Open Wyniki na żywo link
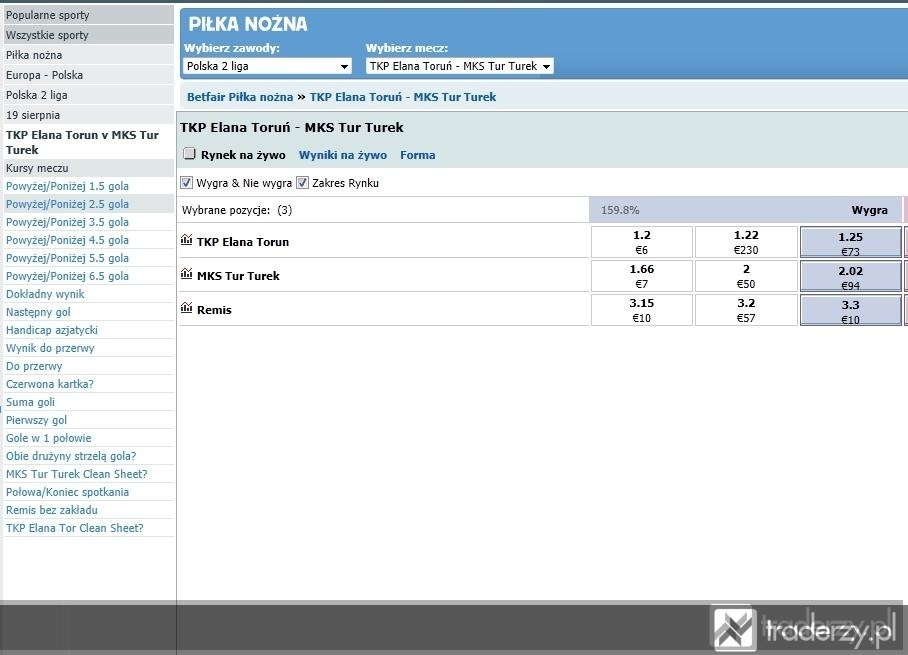Image resolution: width=908 pixels, height=655 pixels. coord(343,155)
